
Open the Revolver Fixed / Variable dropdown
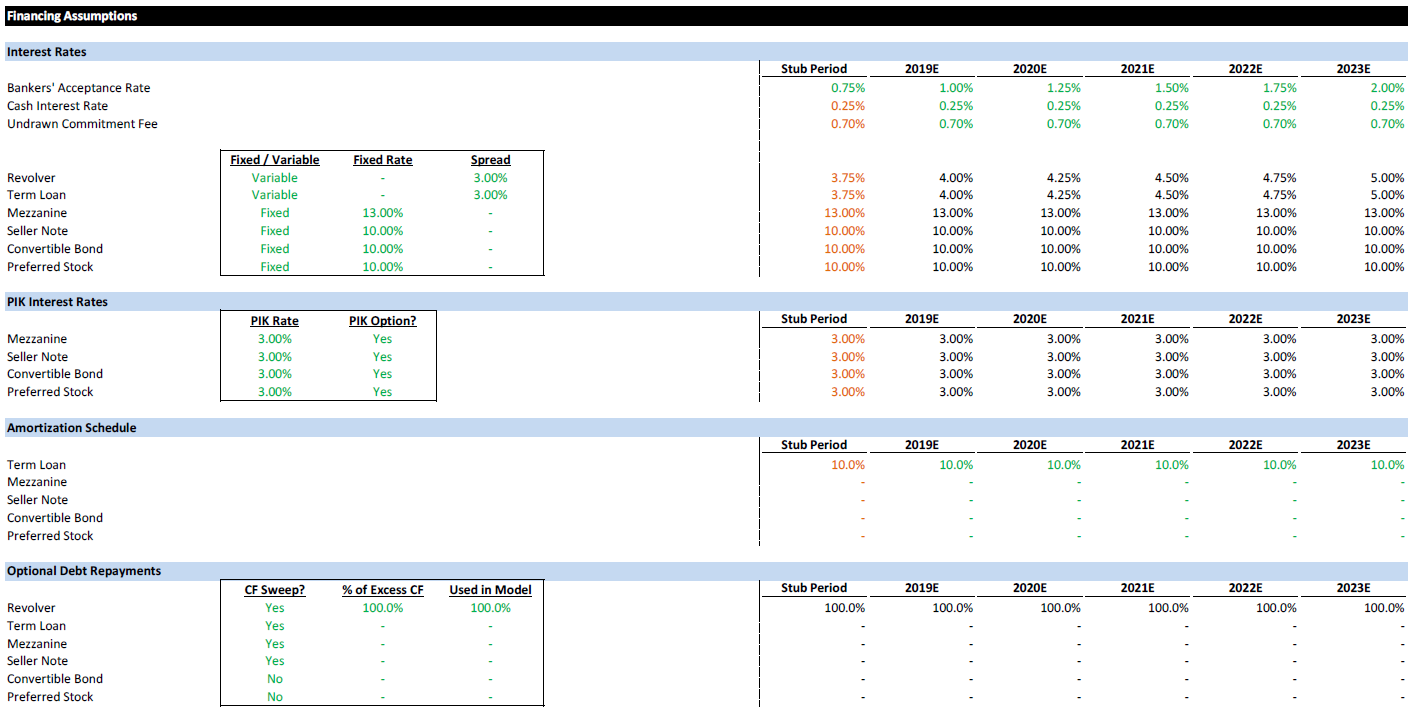275,177
